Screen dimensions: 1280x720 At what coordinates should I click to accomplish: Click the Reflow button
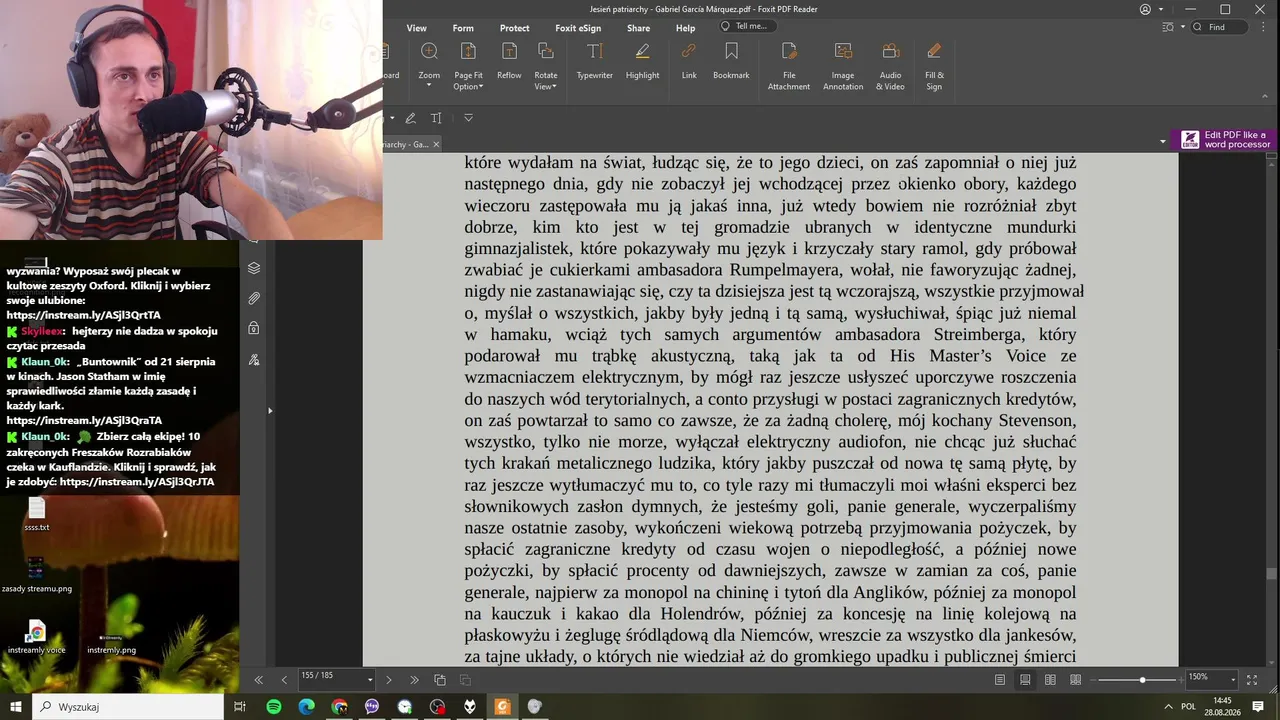point(509,62)
